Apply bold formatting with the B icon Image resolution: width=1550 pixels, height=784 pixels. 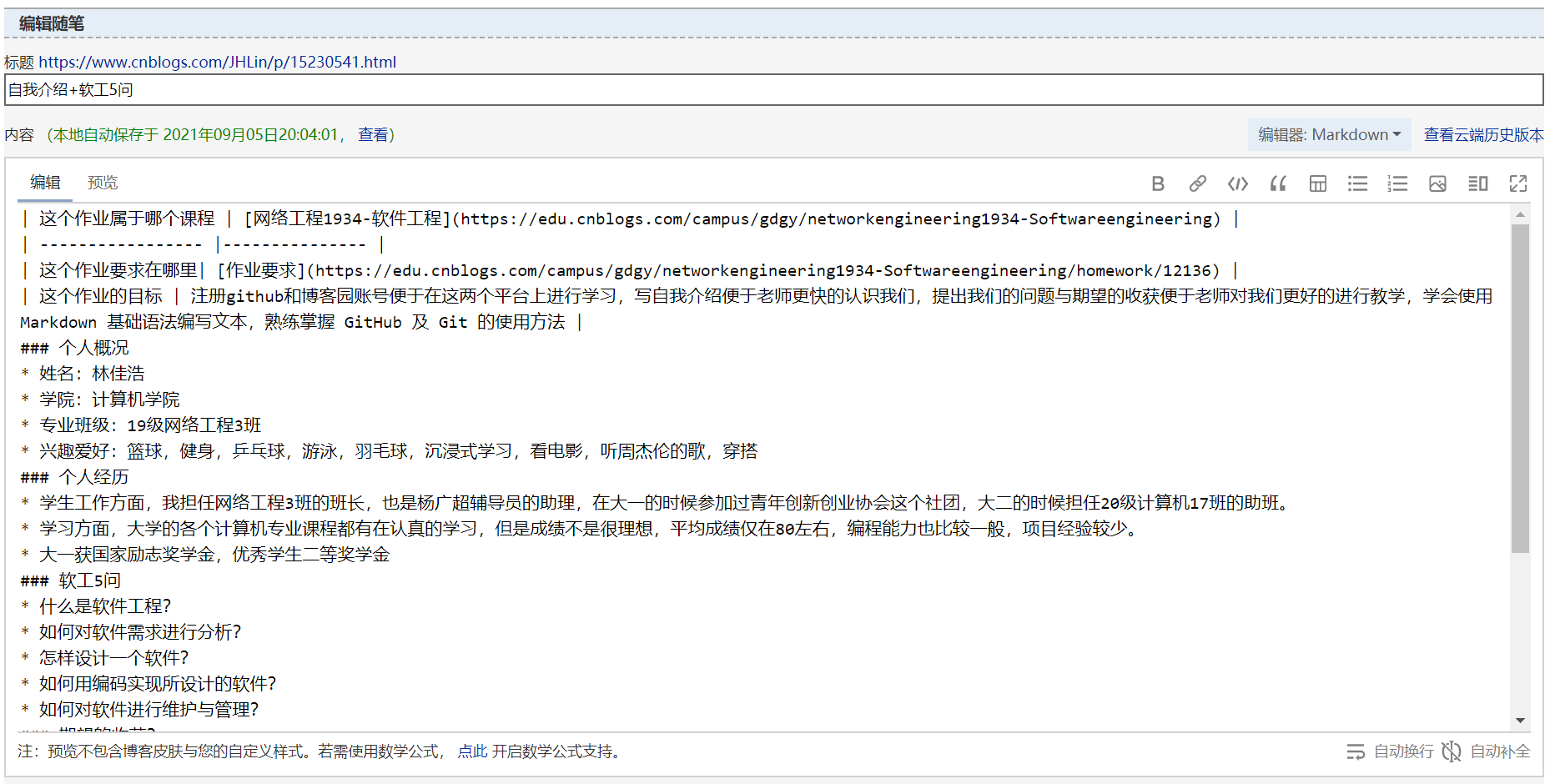(1157, 183)
